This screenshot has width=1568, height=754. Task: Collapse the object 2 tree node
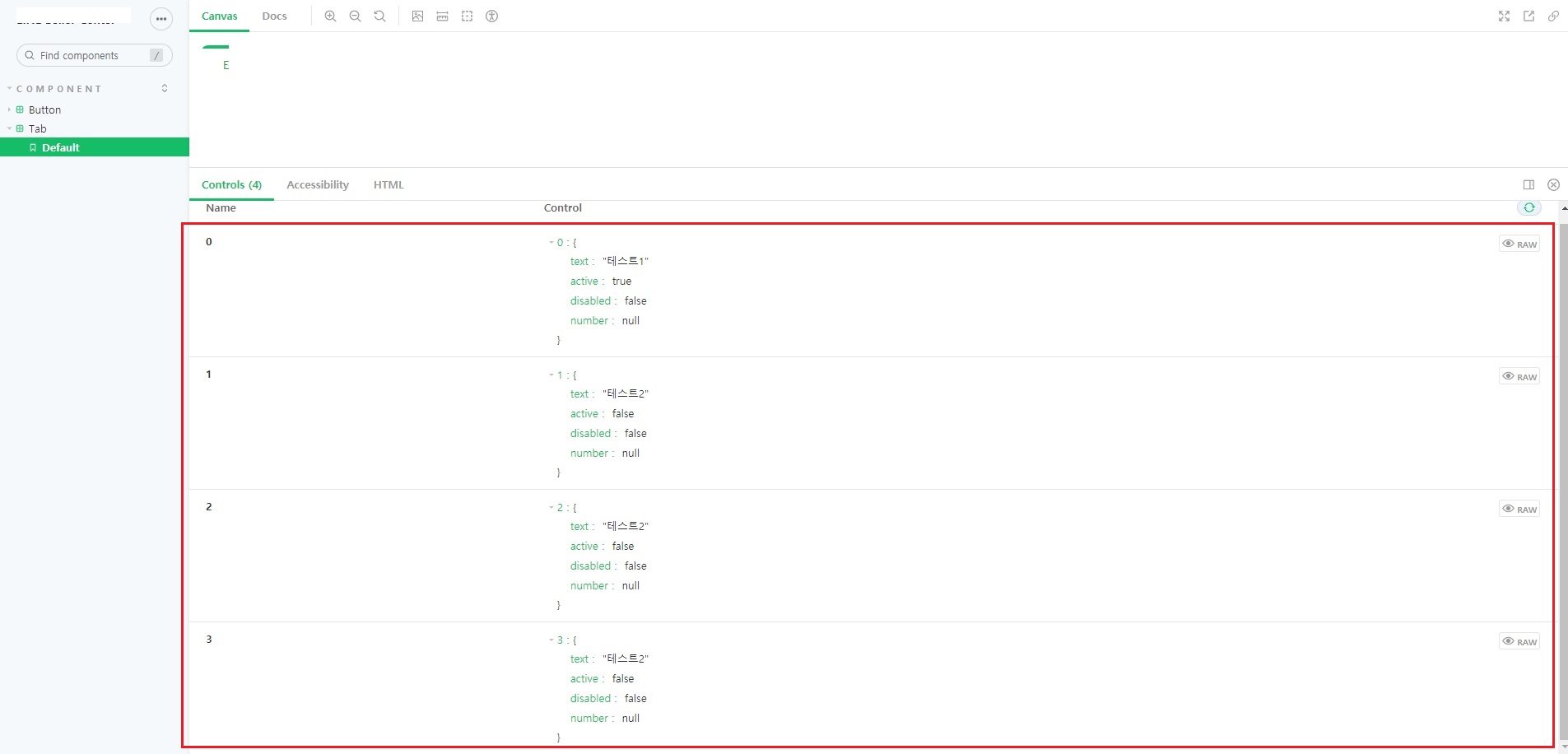(551, 508)
